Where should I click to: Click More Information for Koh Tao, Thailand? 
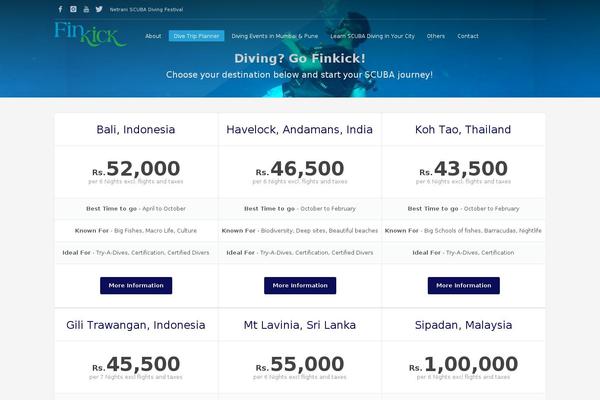[464, 286]
